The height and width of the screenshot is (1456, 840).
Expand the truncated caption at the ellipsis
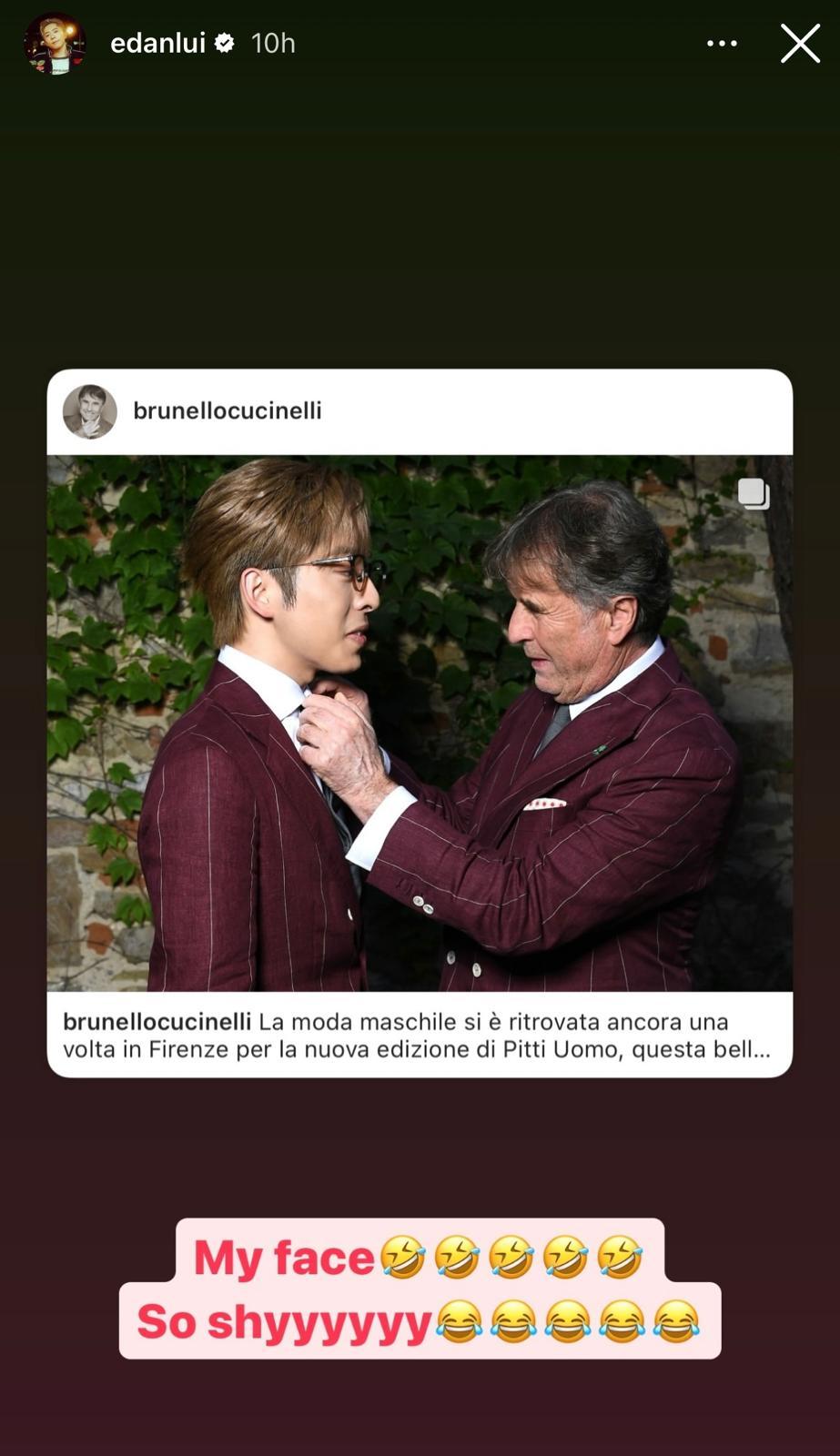point(760,1049)
